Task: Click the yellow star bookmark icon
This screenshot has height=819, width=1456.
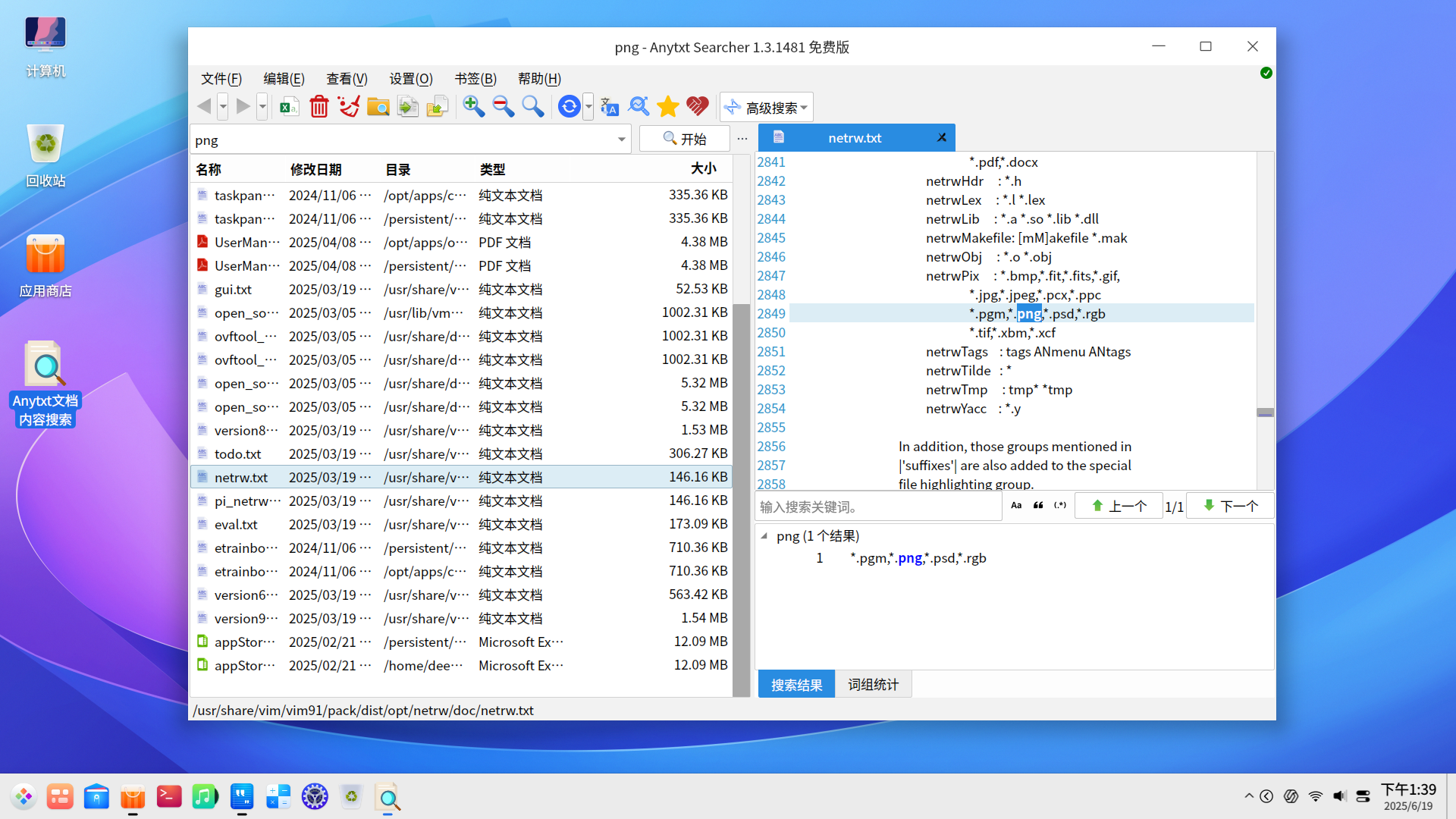Action: pos(668,107)
